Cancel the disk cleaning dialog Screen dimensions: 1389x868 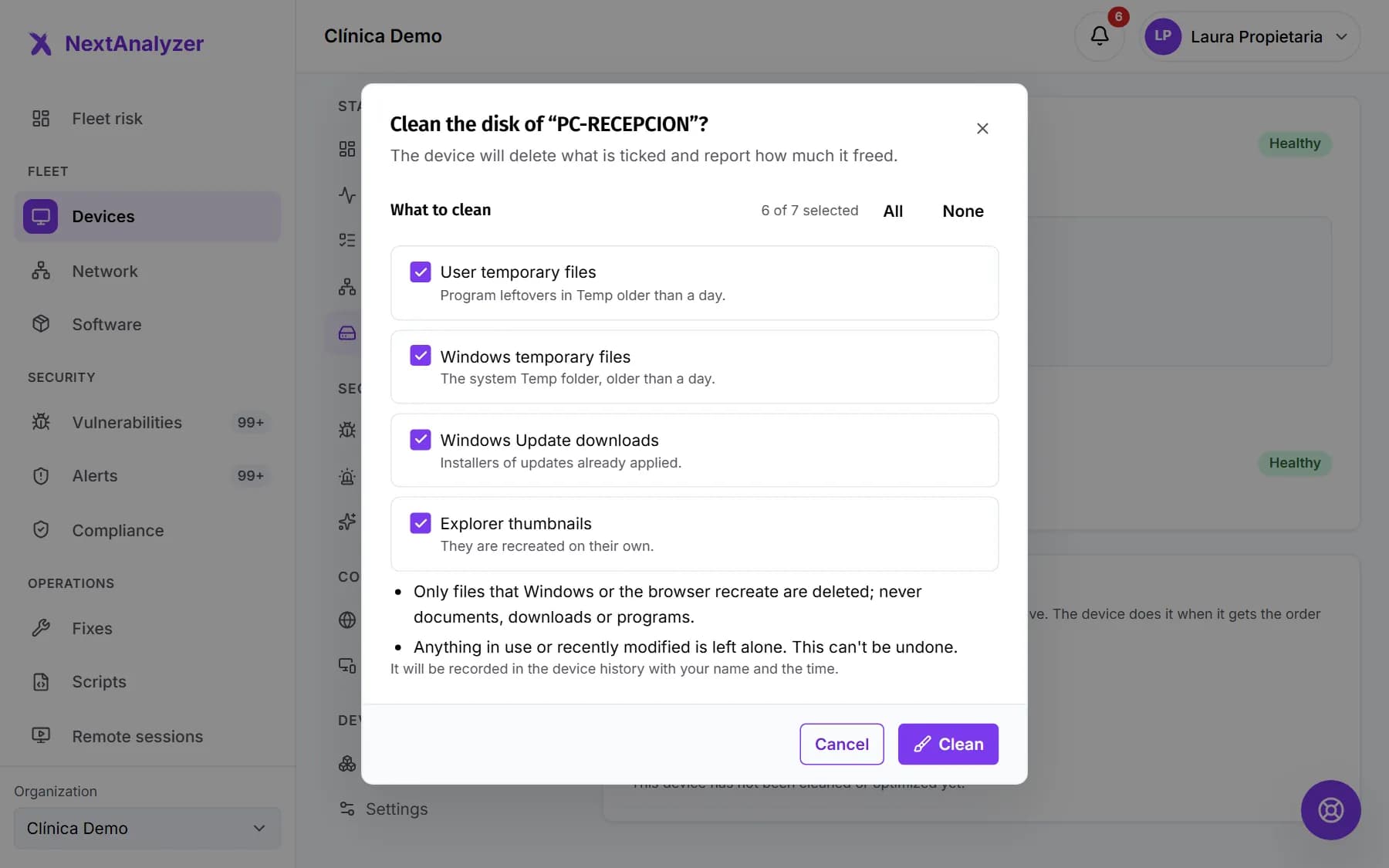coord(842,744)
